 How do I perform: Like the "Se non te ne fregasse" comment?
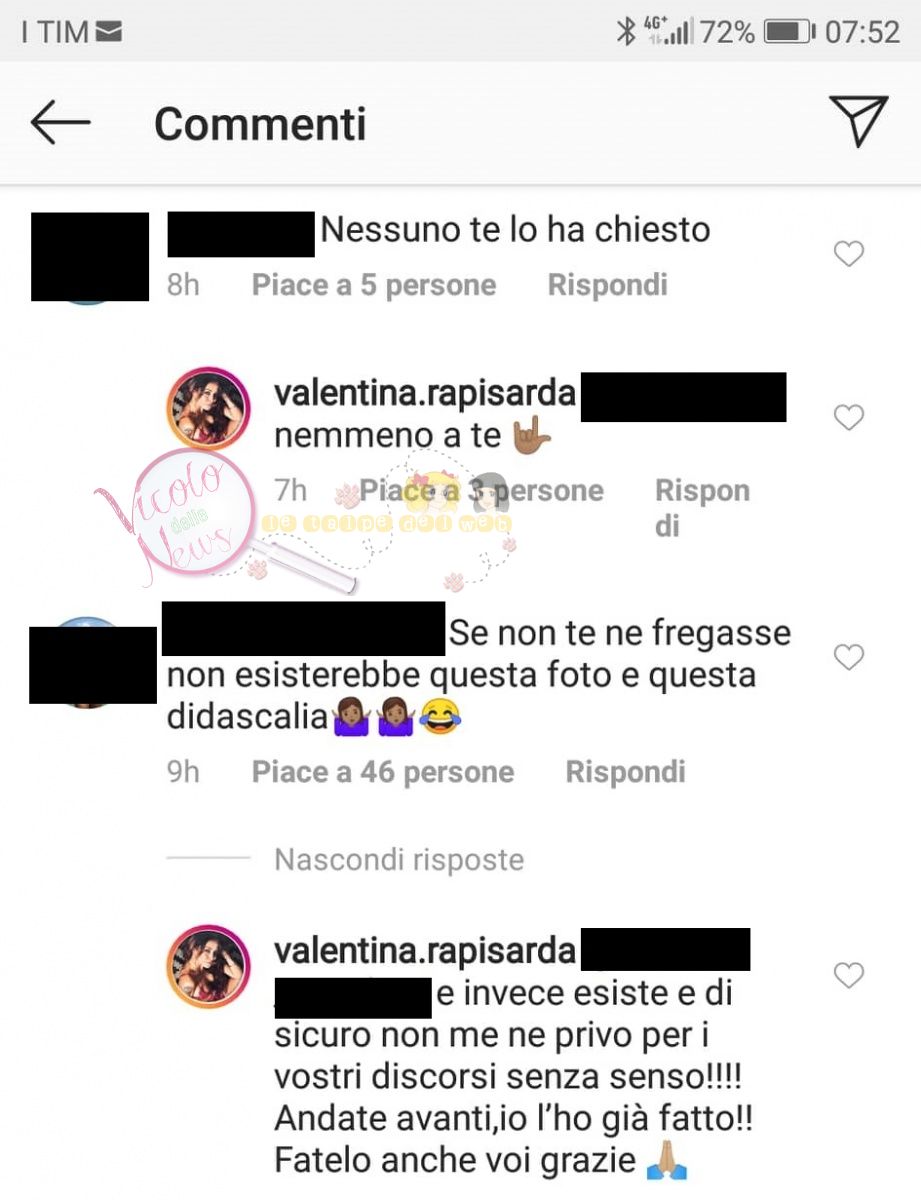[848, 657]
